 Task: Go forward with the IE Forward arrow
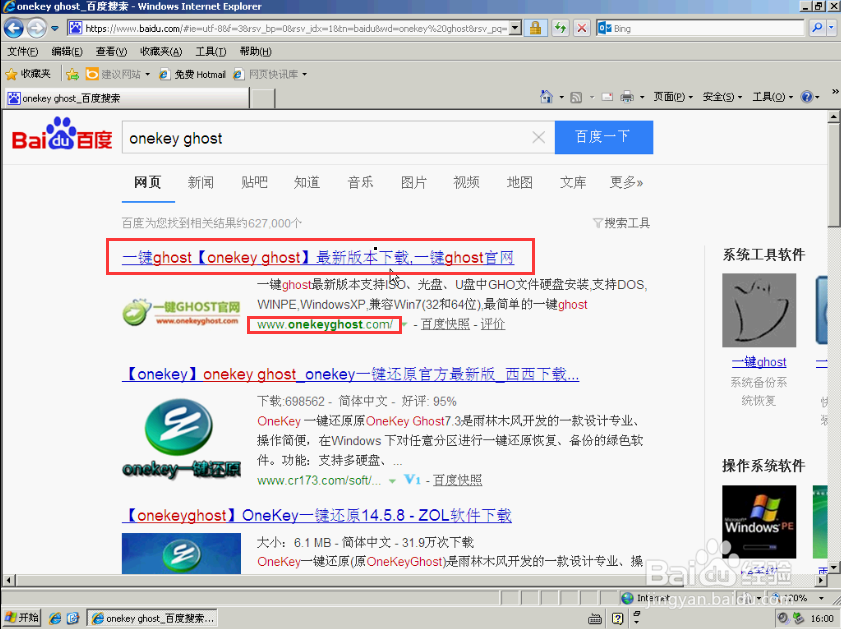(x=36, y=28)
